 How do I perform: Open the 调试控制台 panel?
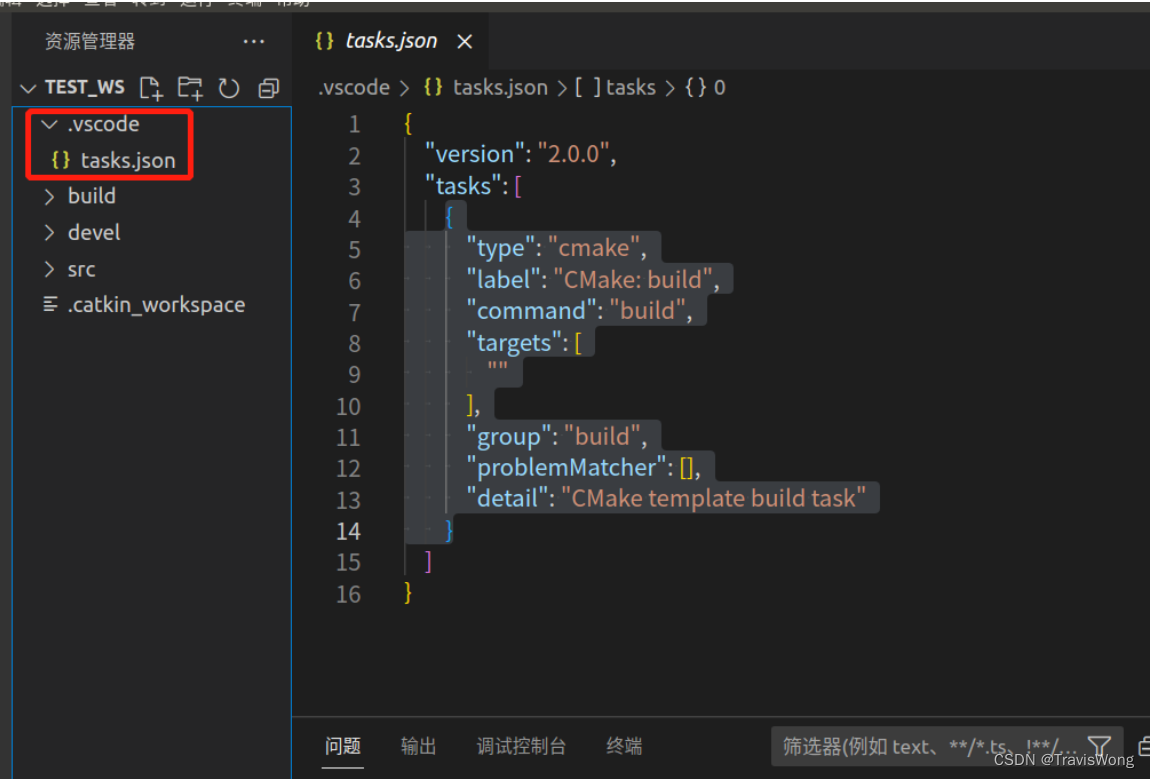coord(521,746)
